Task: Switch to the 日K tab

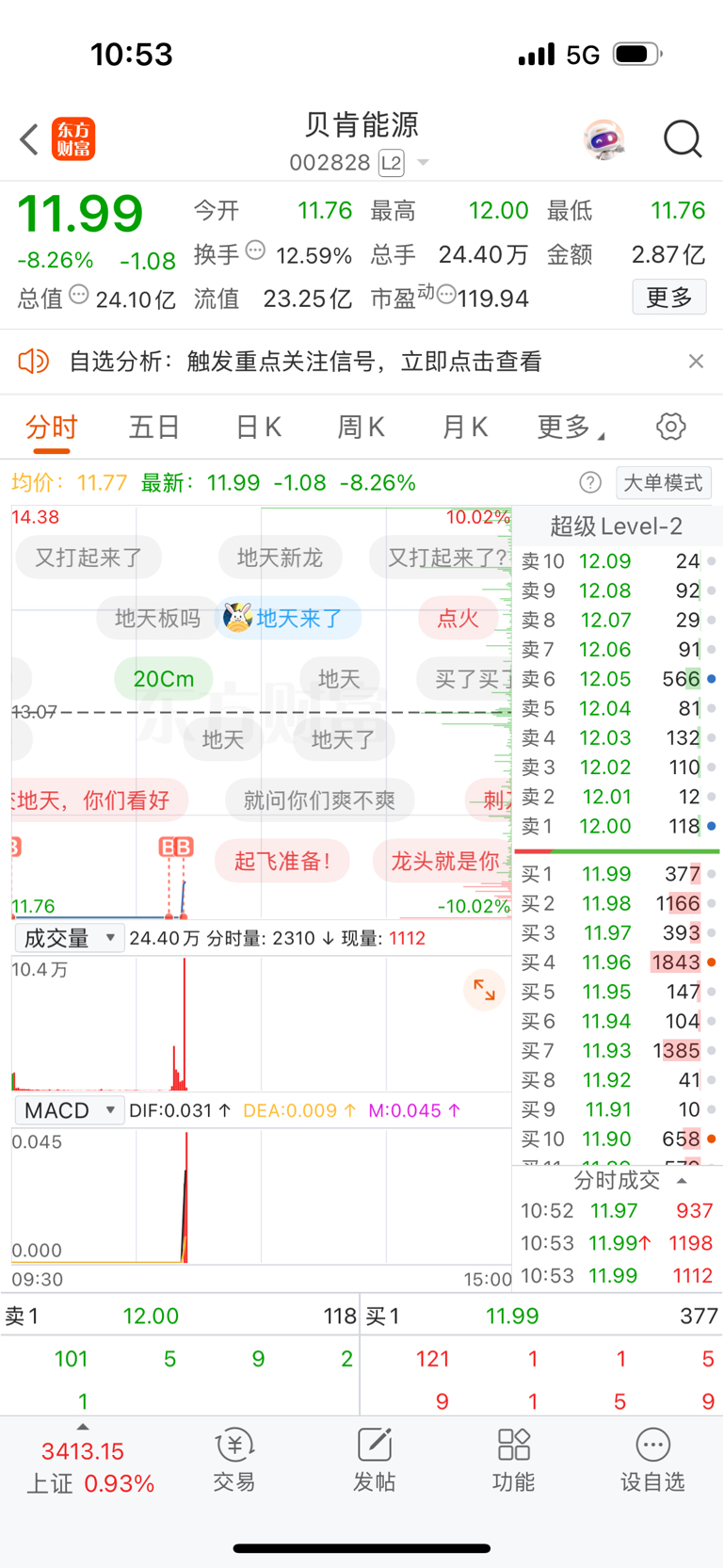Action: pyautogui.click(x=258, y=428)
